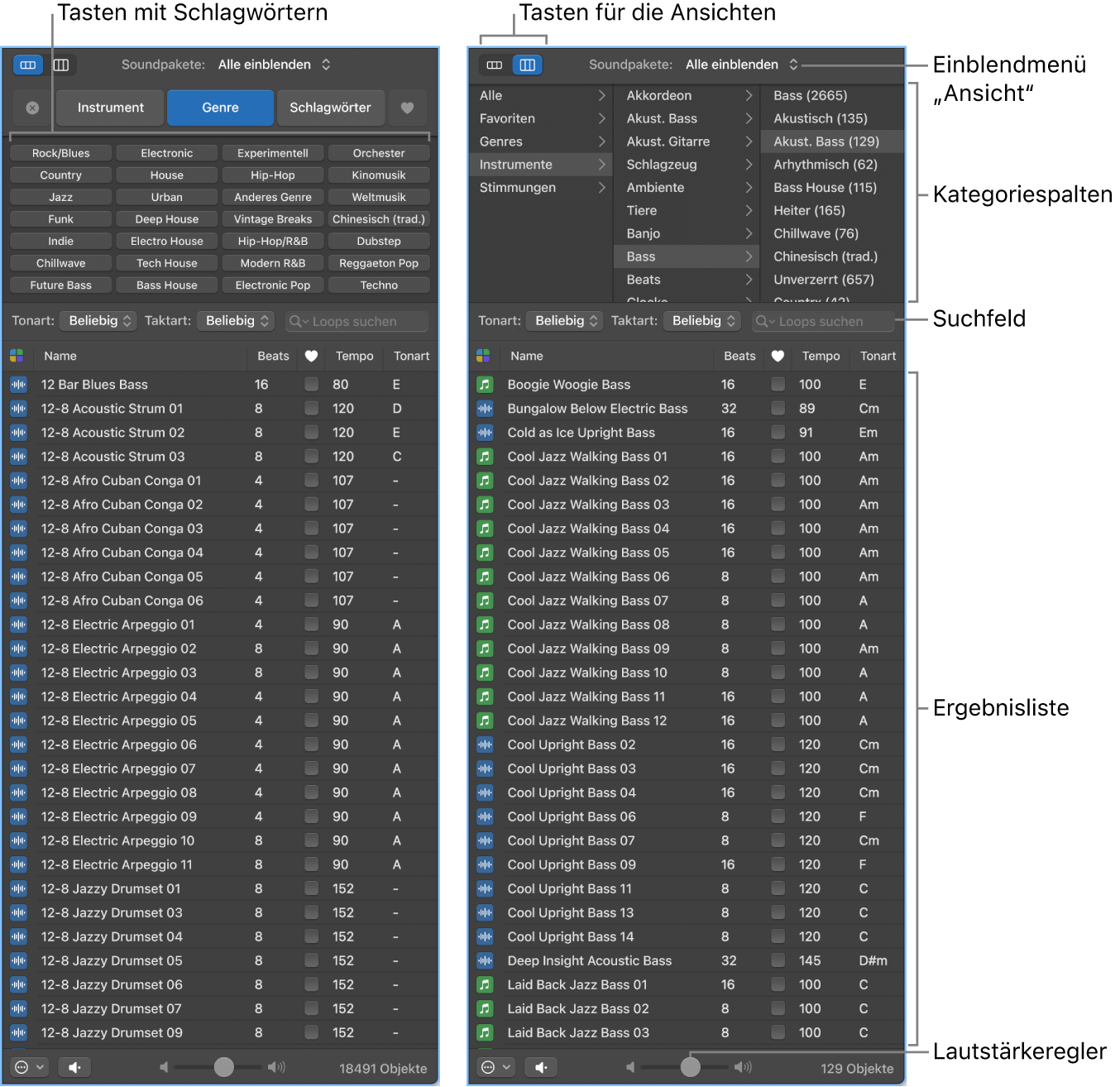Click the reset (x) button beside Instrument
1120x1087 pixels.
[32, 108]
